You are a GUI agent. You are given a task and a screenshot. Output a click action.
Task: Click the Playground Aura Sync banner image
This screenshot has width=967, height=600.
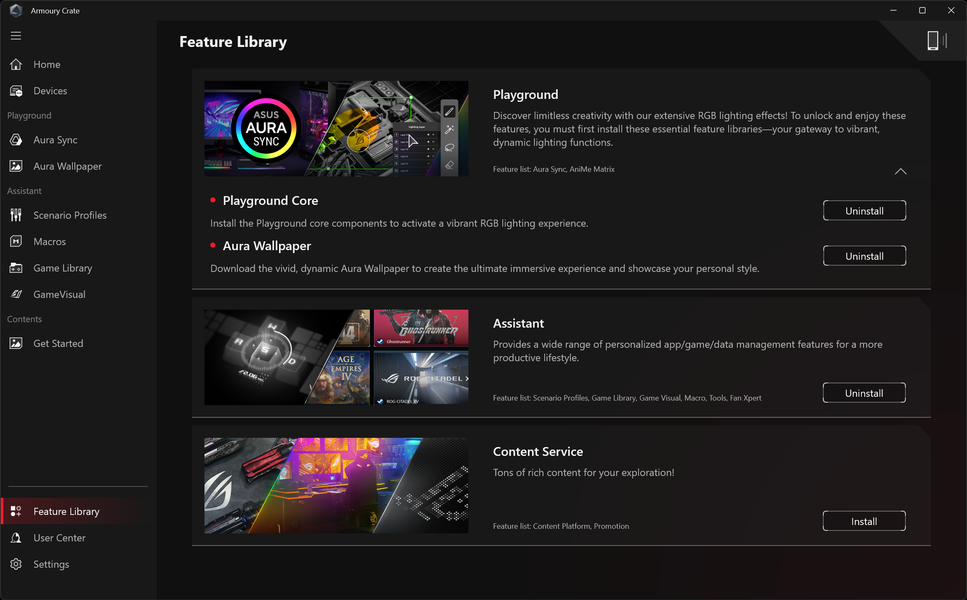point(336,128)
